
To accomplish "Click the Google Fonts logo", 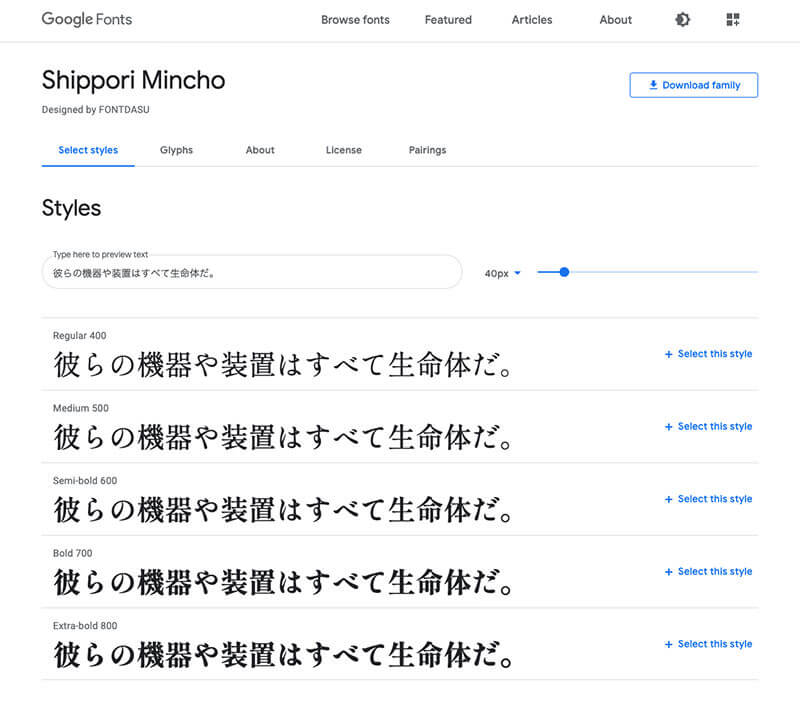I will pos(87,19).
